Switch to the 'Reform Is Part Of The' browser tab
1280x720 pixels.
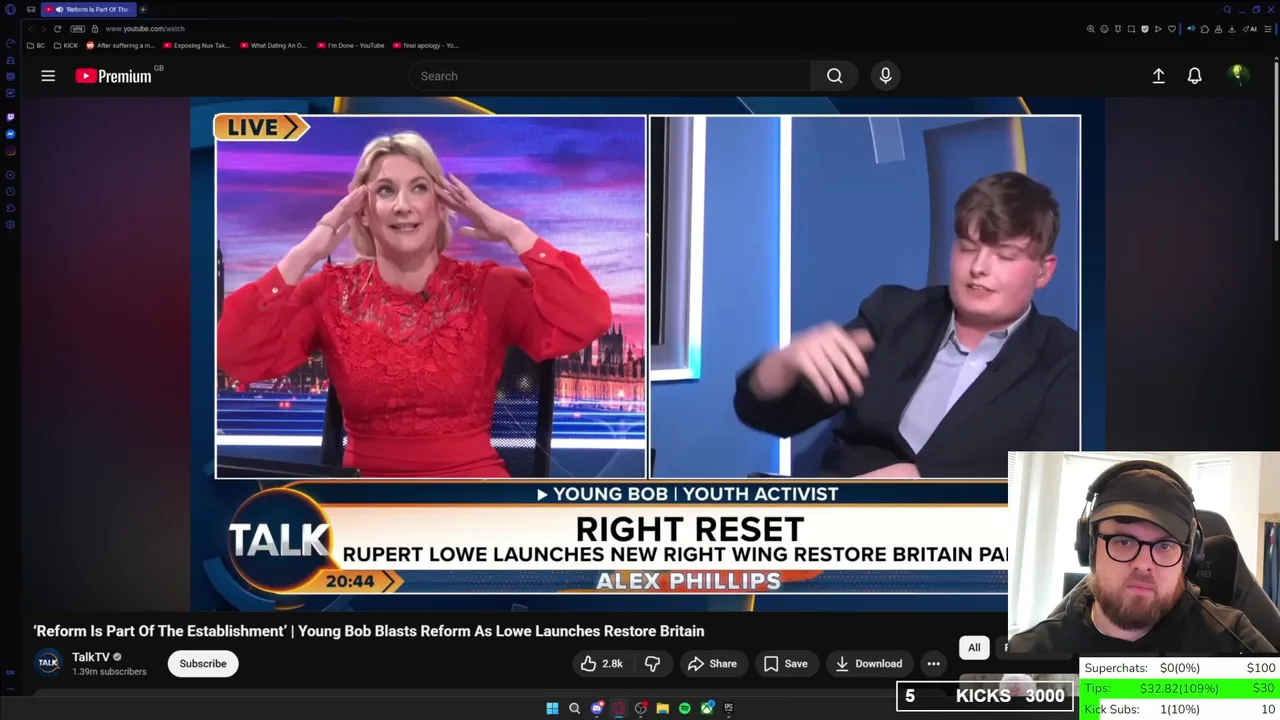[x=88, y=9]
